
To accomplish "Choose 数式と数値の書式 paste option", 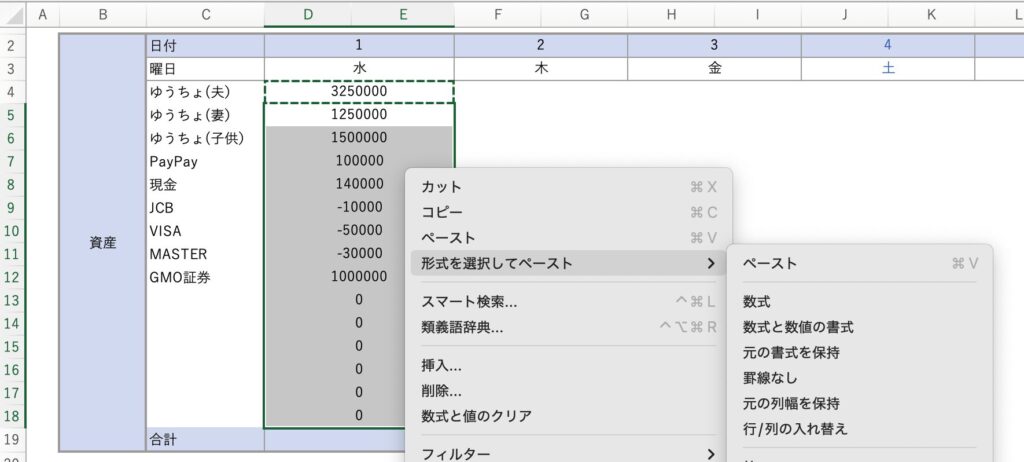I will coord(798,327).
